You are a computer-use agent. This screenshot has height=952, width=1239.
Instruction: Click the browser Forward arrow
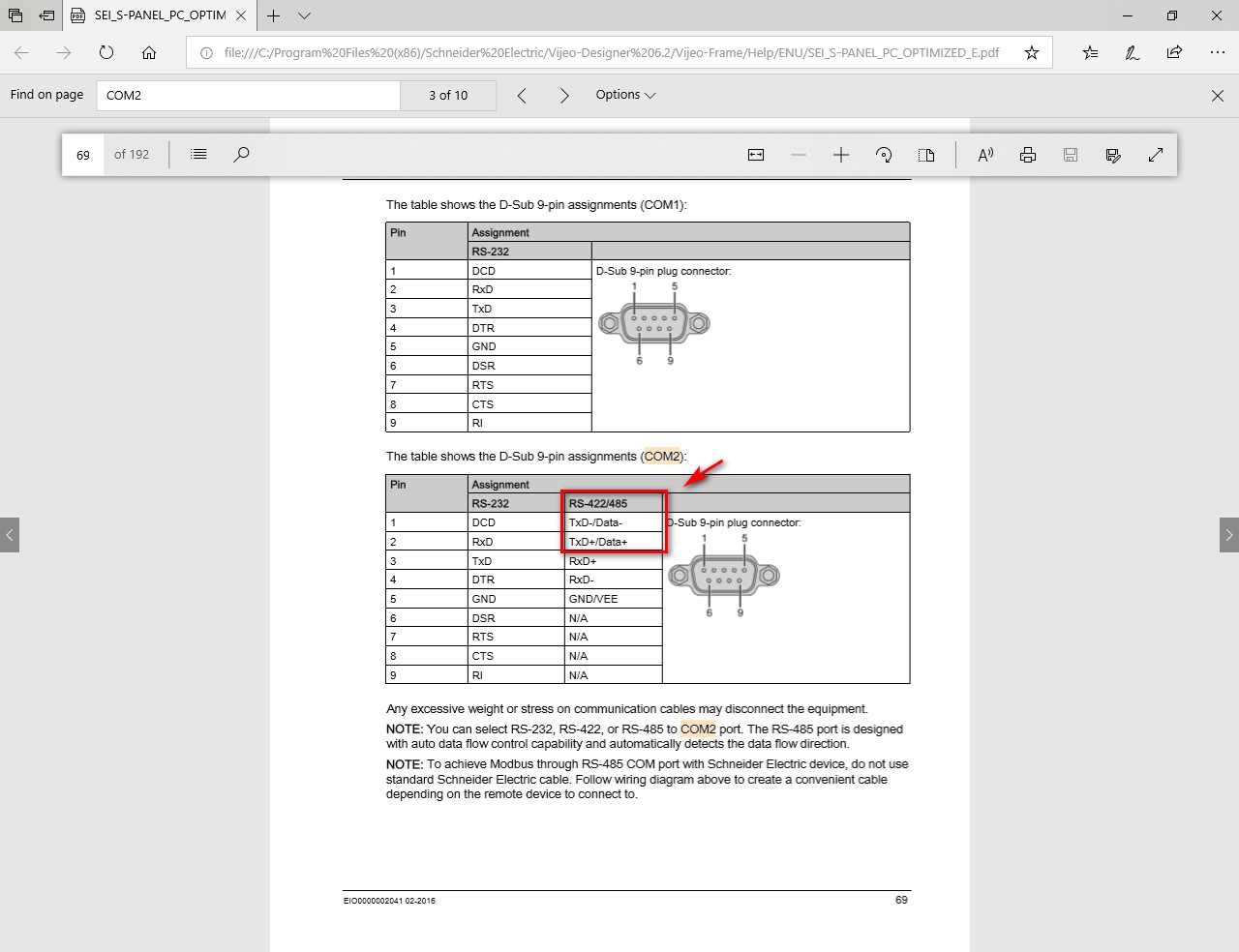coord(64,52)
